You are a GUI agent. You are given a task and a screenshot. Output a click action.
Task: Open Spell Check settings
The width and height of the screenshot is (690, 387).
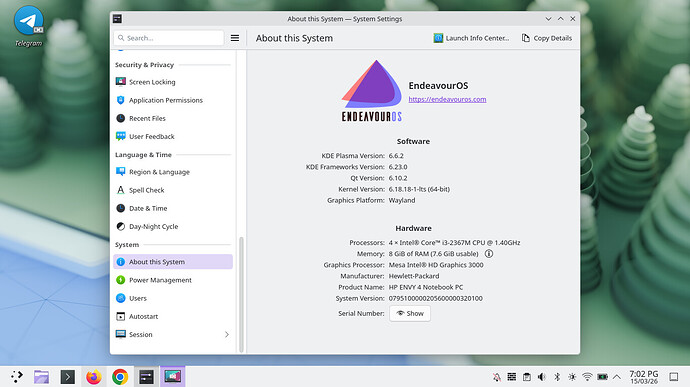pyautogui.click(x=172, y=190)
